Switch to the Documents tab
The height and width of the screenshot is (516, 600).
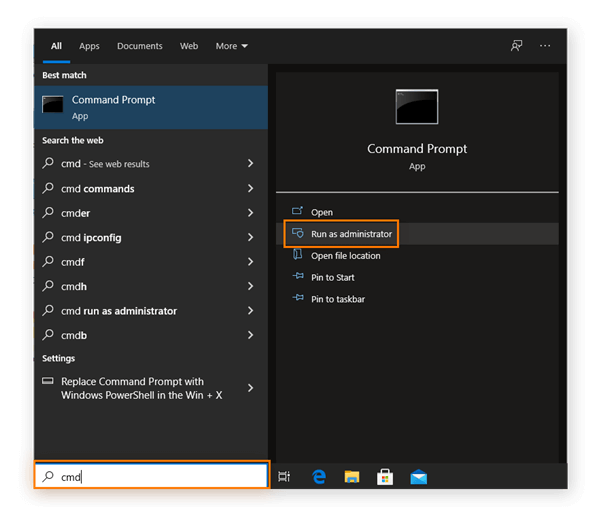139,46
